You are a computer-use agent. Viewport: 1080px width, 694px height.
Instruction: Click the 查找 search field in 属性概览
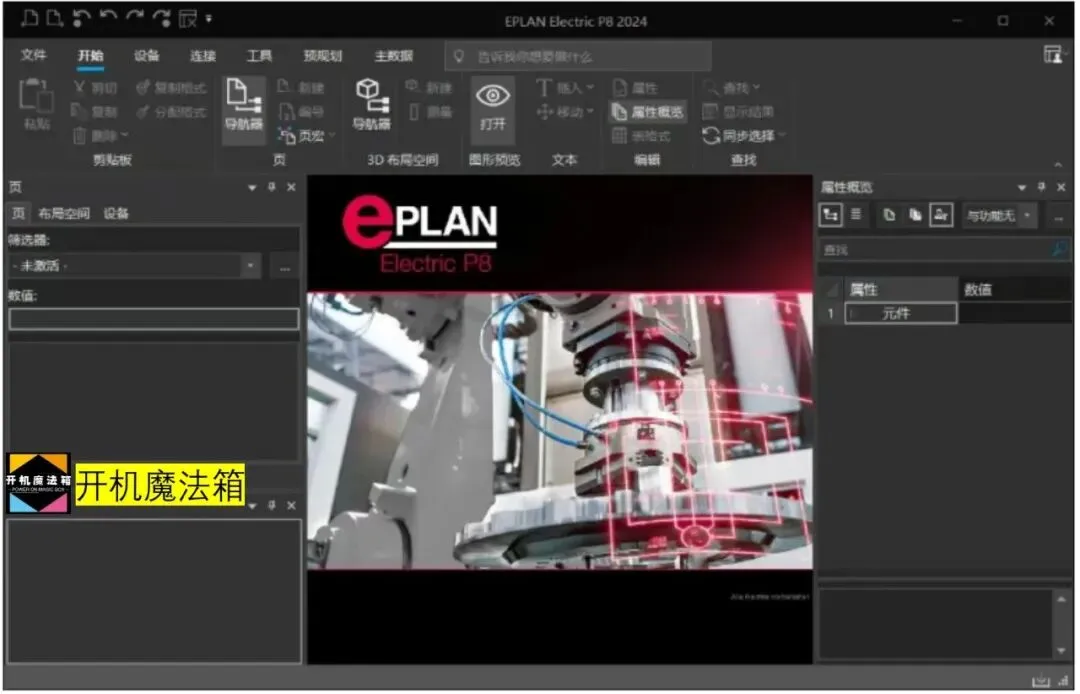coord(945,250)
